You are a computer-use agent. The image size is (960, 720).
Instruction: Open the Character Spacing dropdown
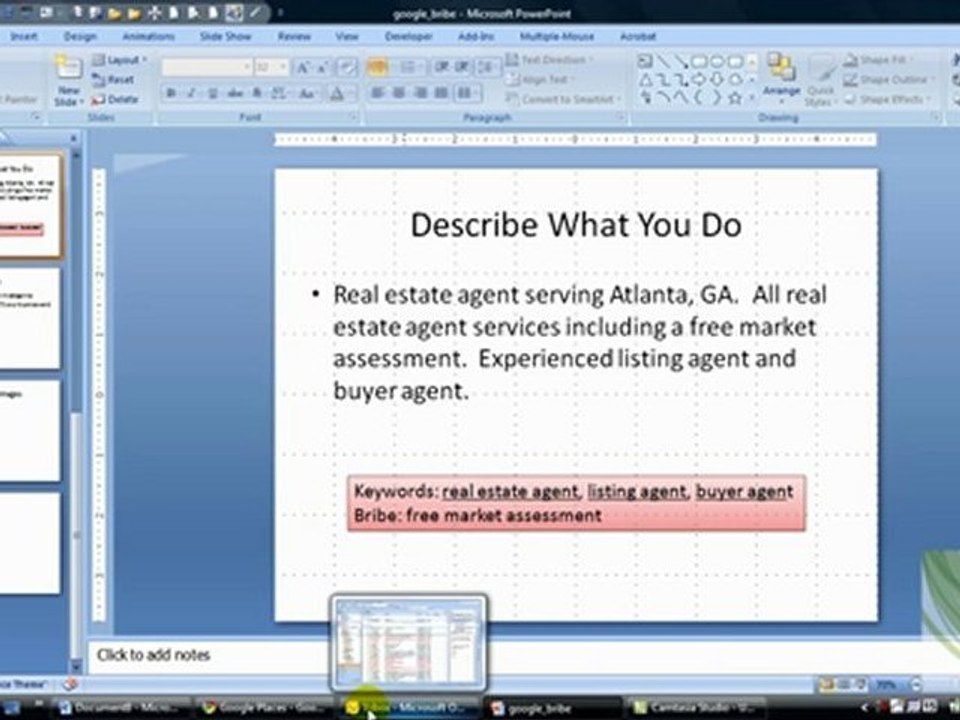click(279, 93)
